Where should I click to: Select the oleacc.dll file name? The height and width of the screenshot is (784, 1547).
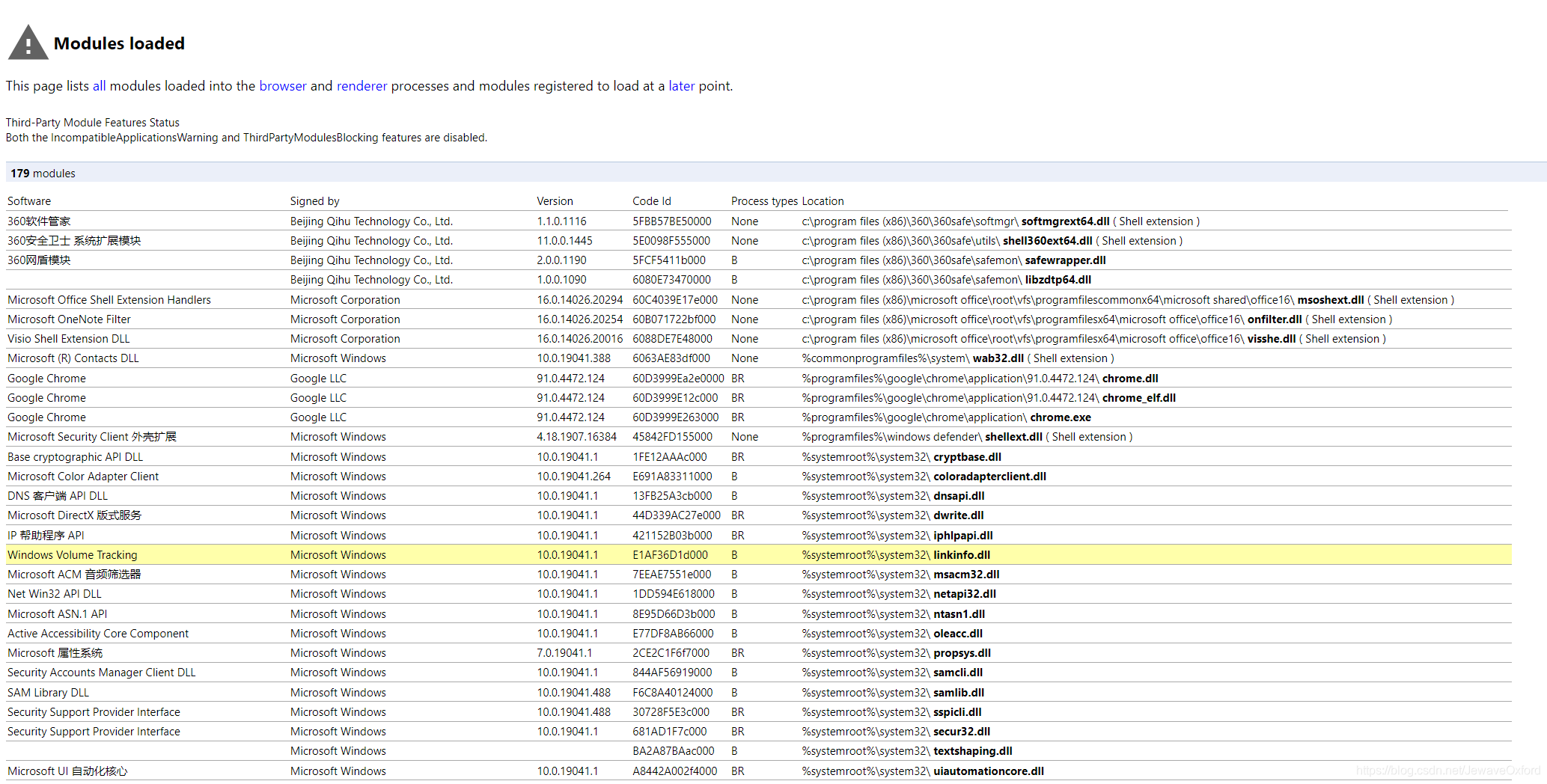958,634
